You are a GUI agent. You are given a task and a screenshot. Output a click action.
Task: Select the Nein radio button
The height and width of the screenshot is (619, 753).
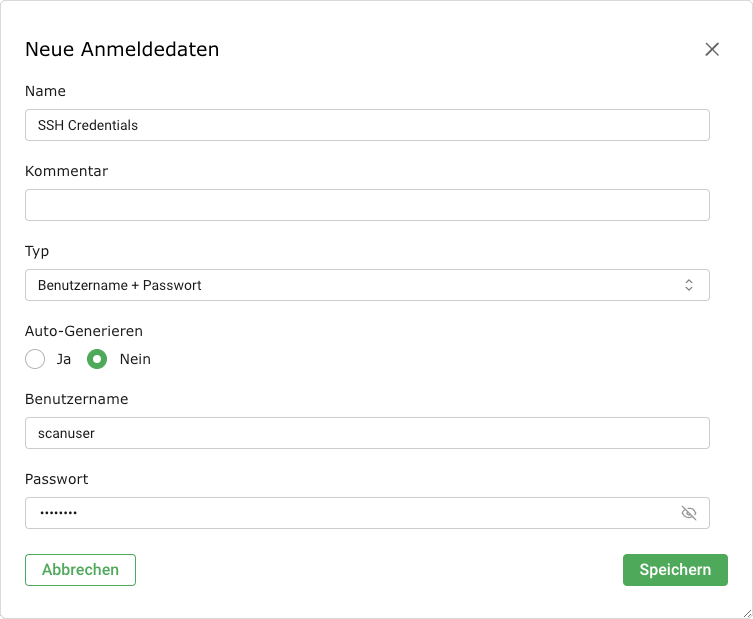tap(97, 359)
